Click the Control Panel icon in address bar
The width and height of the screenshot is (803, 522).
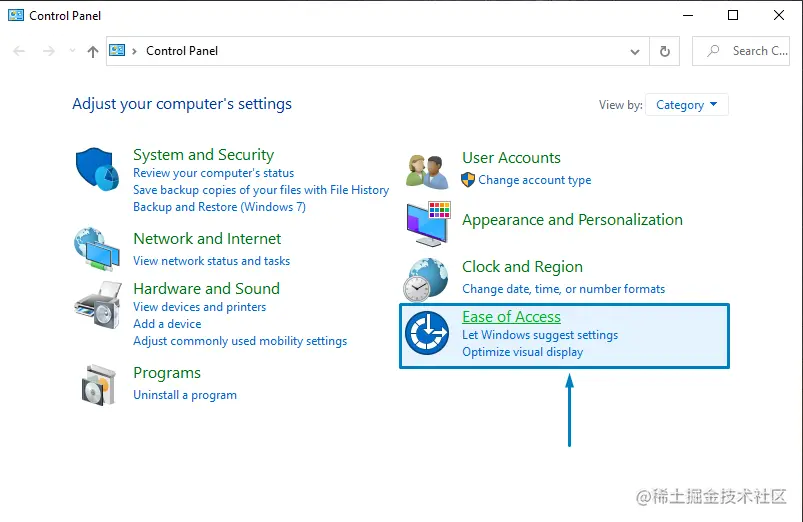click(x=117, y=50)
